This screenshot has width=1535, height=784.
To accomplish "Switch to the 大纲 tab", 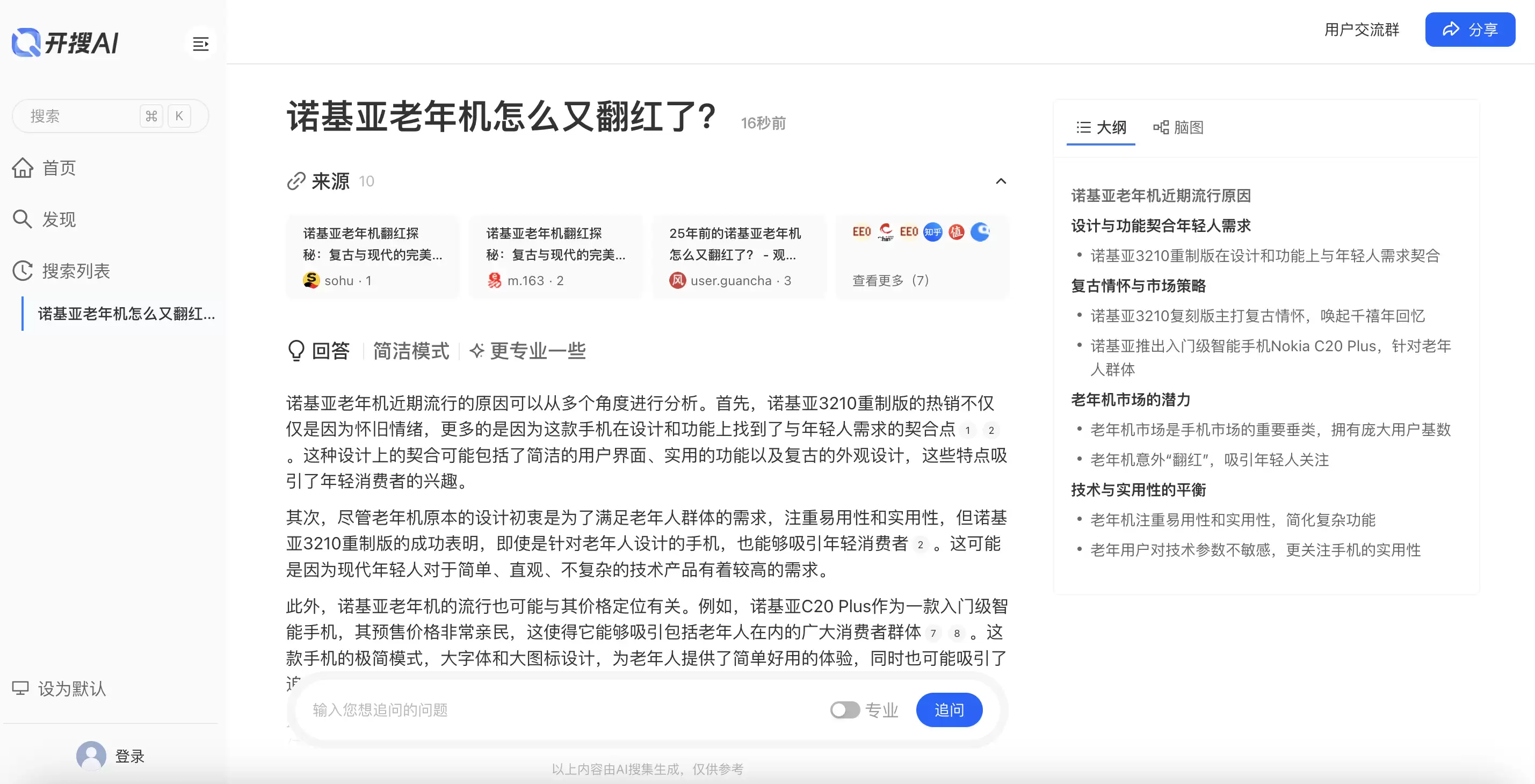I will point(1100,127).
